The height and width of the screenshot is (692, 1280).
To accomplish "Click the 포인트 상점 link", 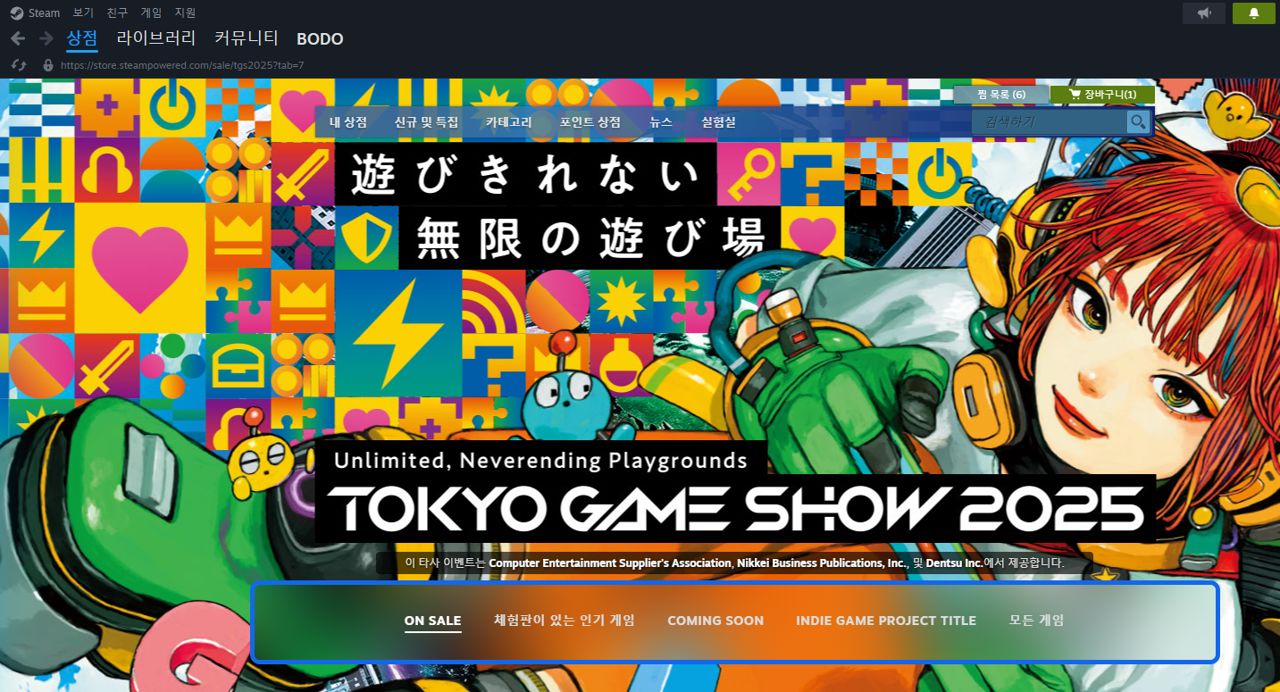I will pyautogui.click(x=590, y=122).
